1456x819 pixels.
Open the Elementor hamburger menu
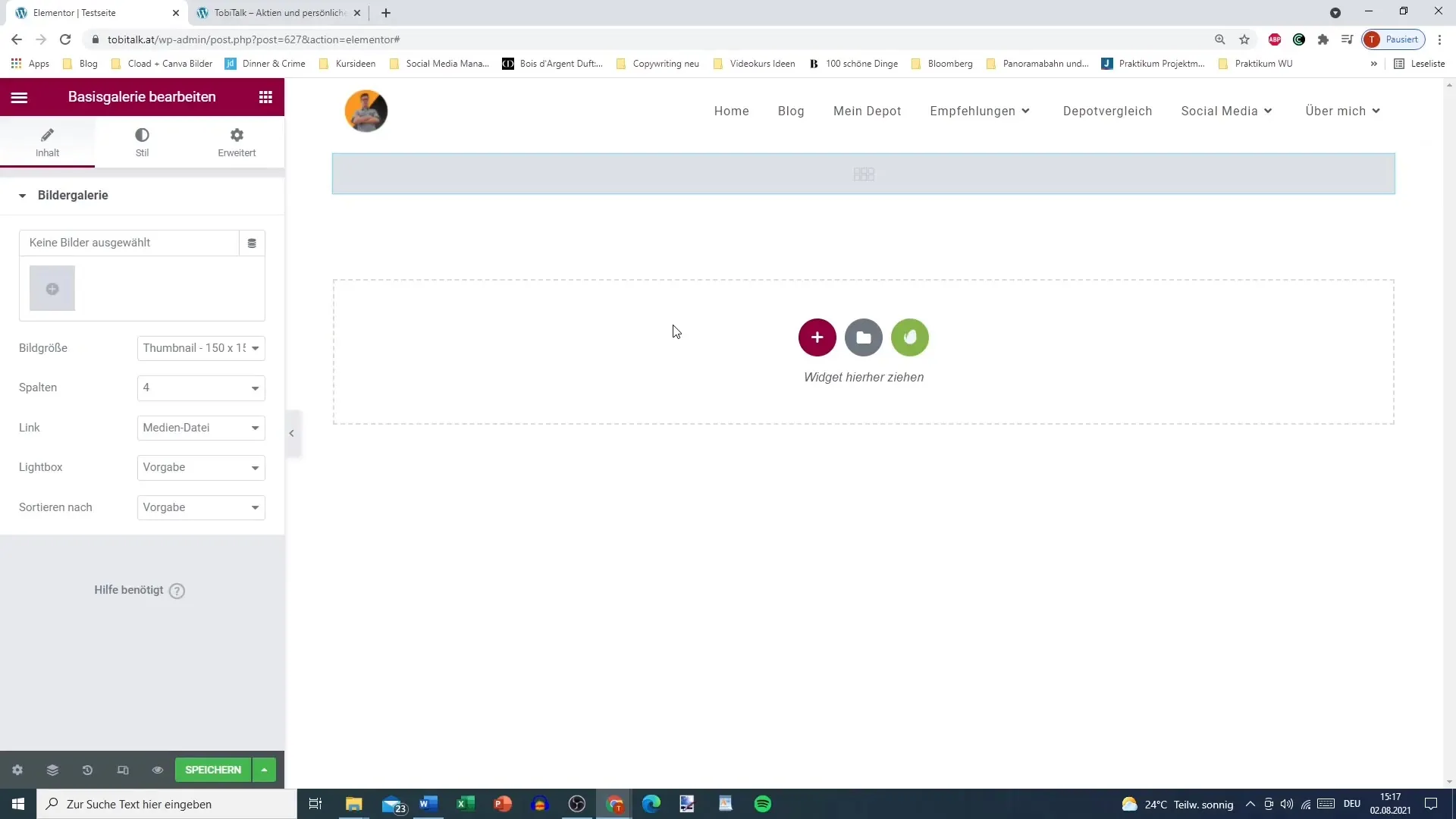(20, 97)
